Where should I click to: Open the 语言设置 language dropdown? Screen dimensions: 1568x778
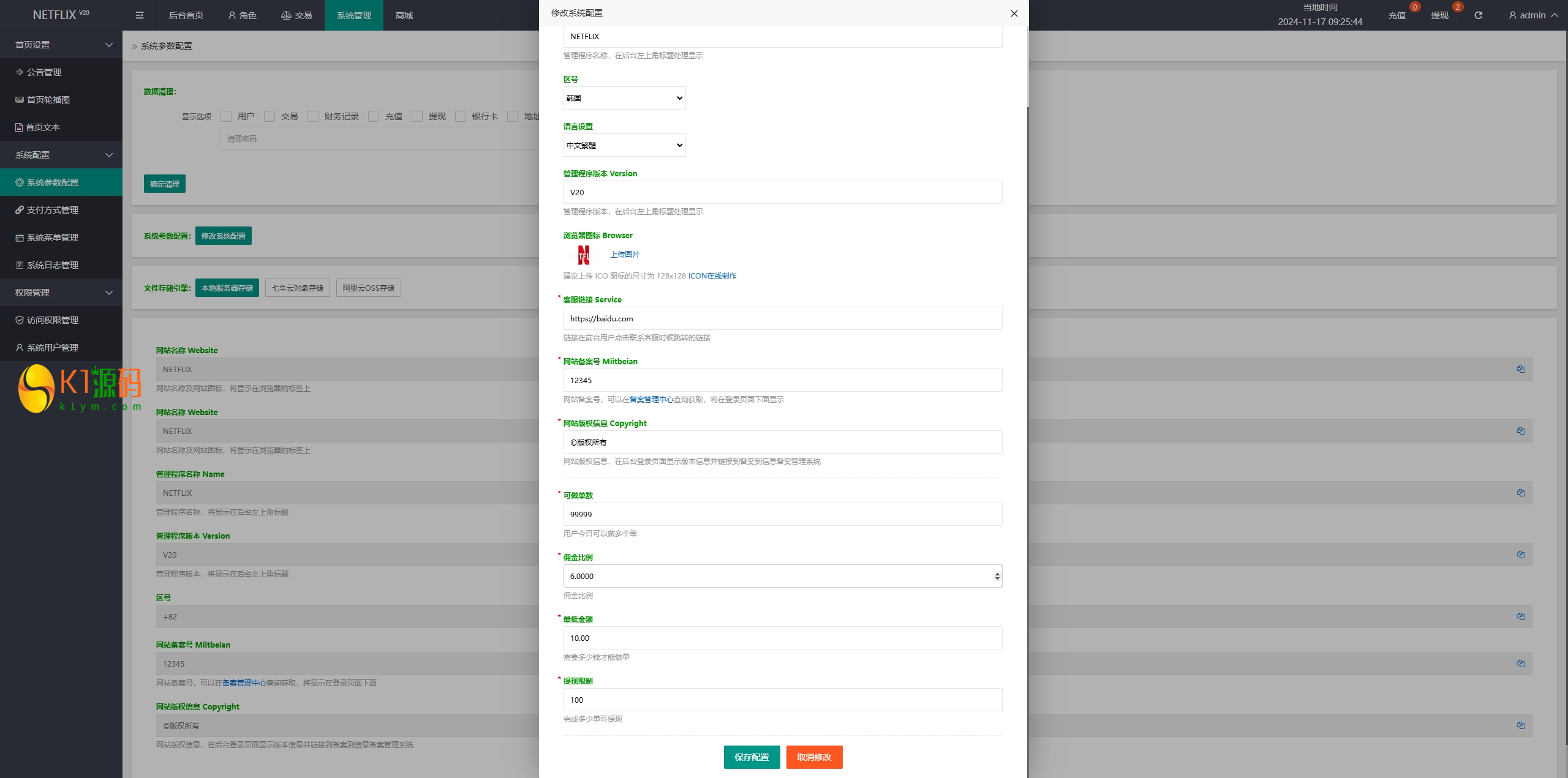click(624, 145)
